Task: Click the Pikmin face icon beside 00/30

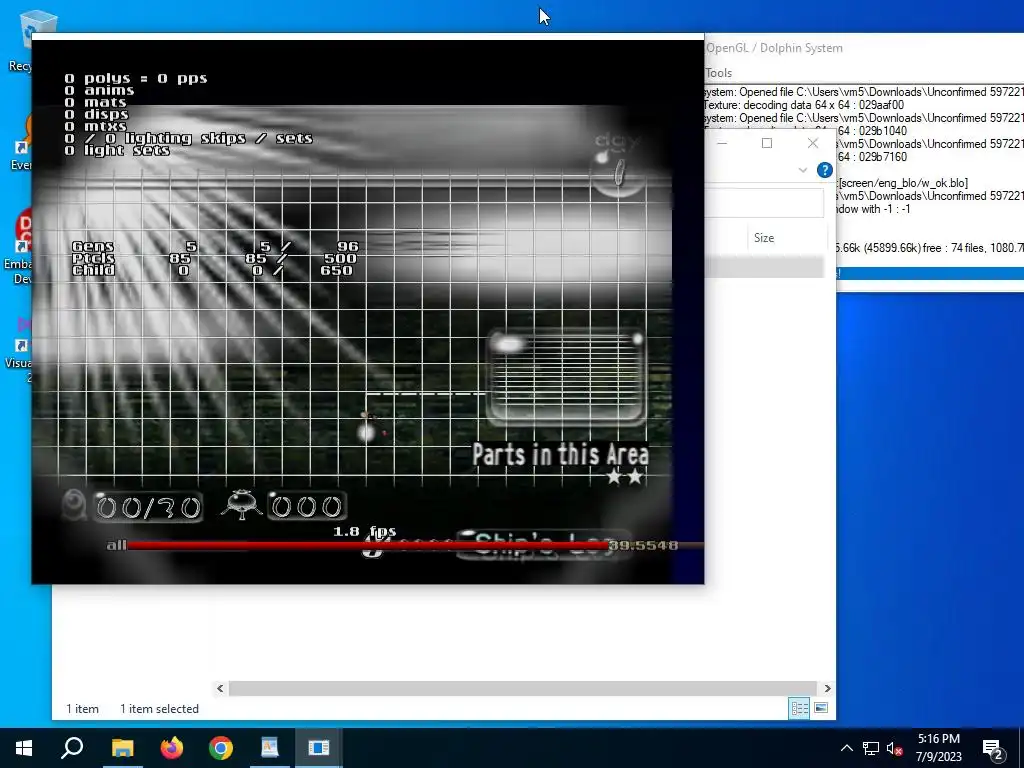Action: [74, 505]
